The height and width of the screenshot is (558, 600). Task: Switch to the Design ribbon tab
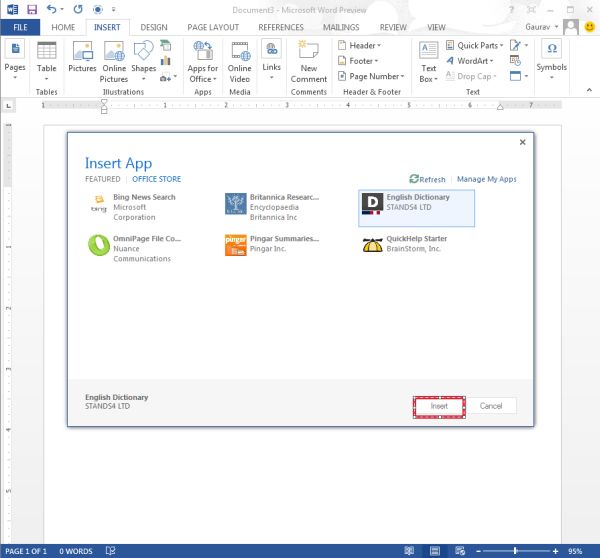click(154, 28)
